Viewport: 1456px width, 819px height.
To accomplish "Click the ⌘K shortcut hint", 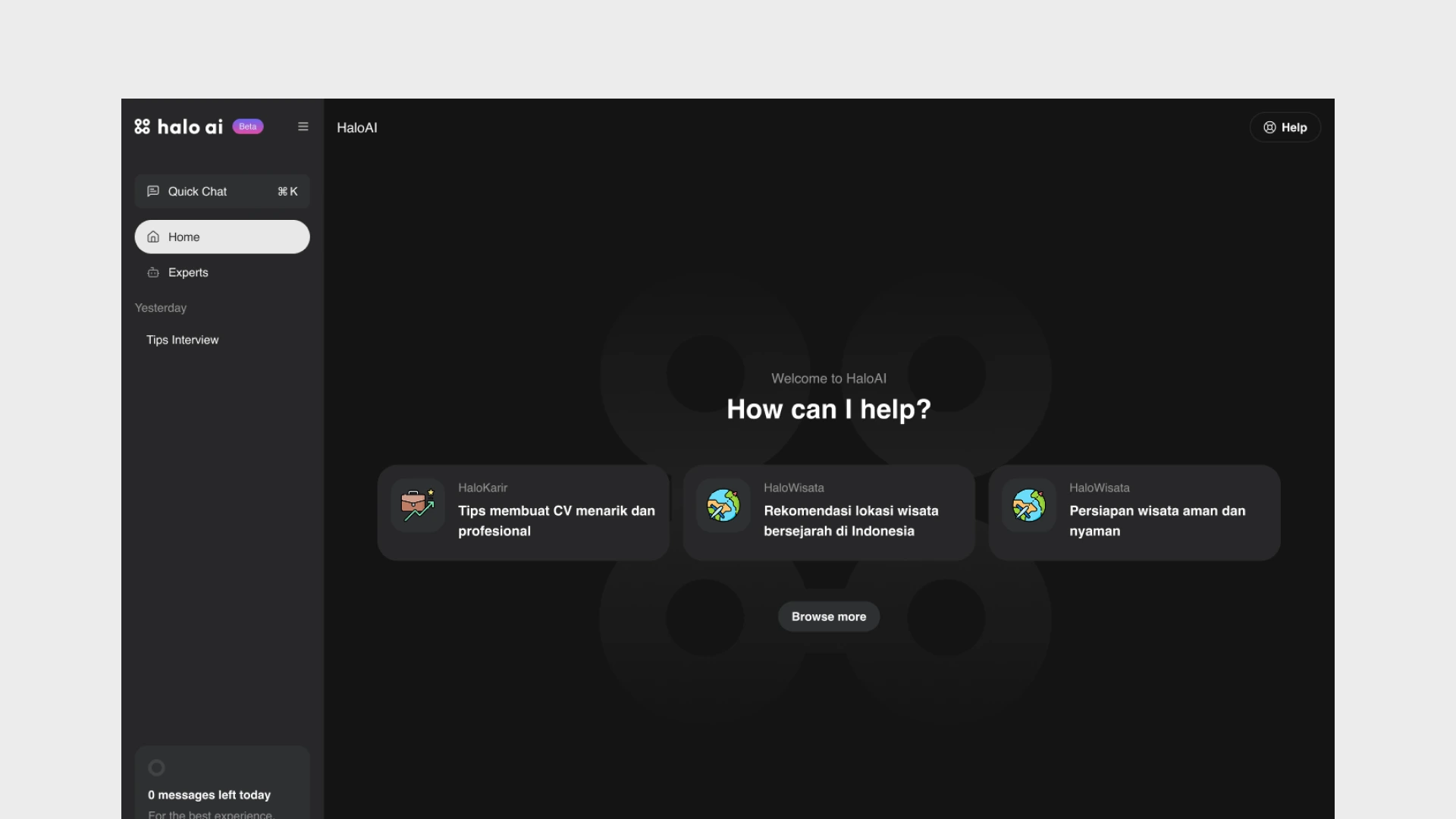I will point(287,191).
